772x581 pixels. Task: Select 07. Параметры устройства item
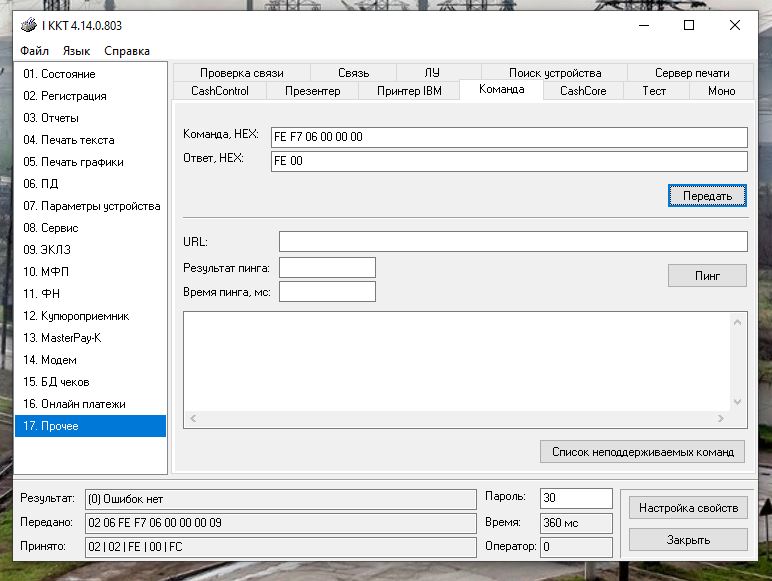pyautogui.click(x=91, y=206)
